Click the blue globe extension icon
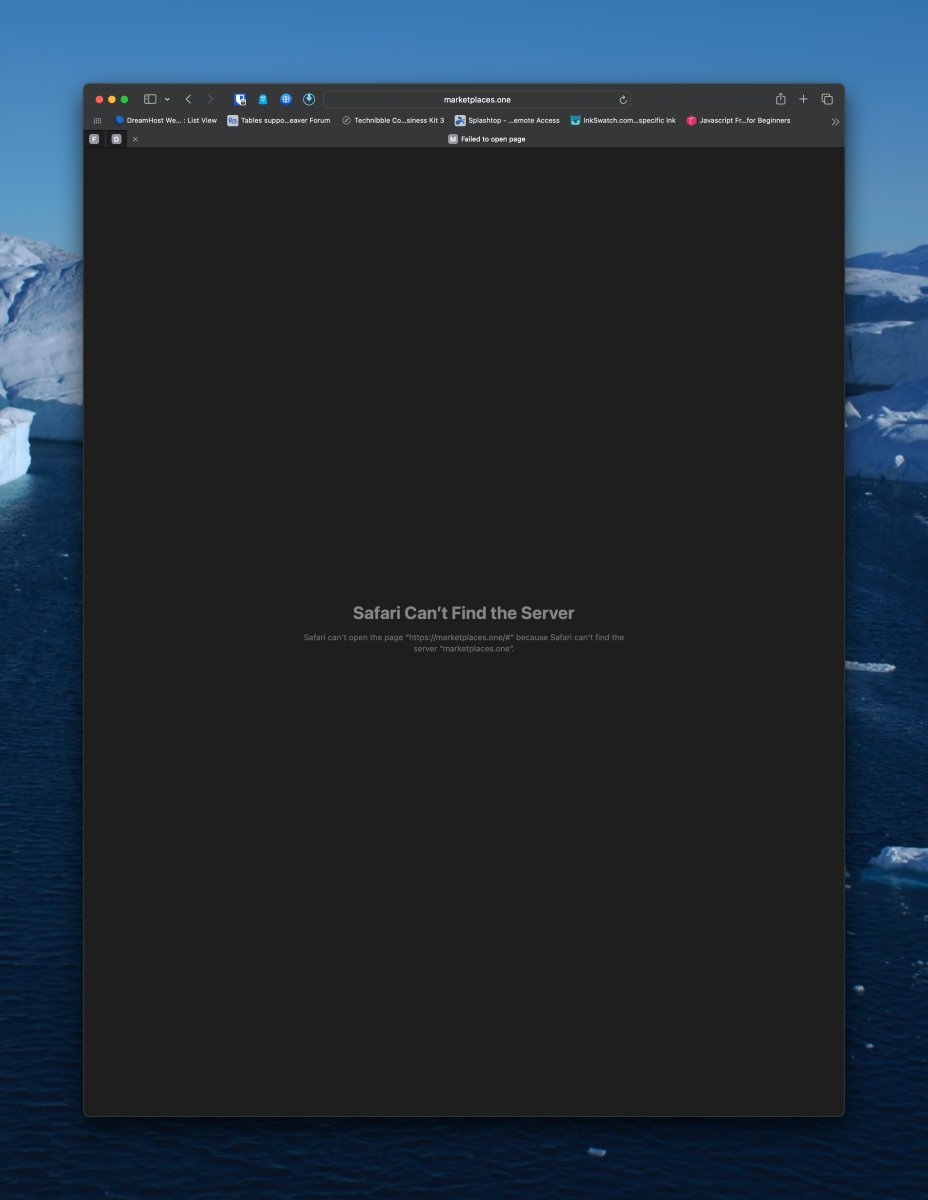The height and width of the screenshot is (1200, 928). click(286, 99)
